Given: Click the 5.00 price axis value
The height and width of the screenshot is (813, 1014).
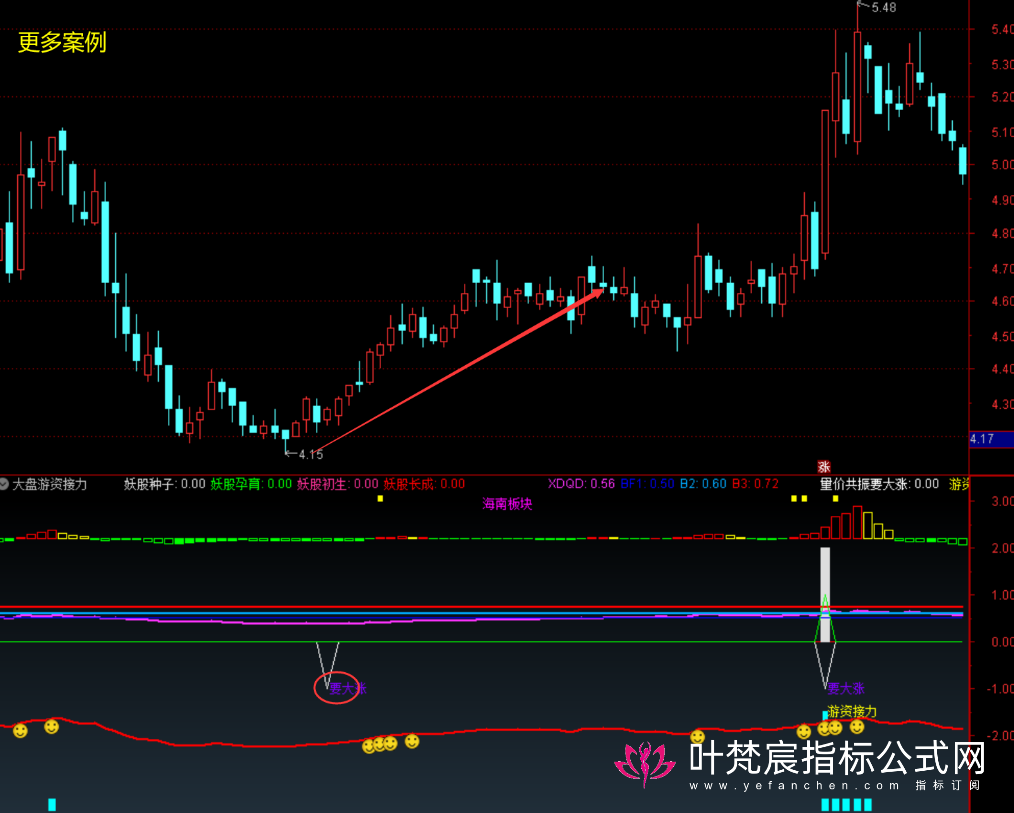Looking at the screenshot, I should pyautogui.click(x=1002, y=165).
